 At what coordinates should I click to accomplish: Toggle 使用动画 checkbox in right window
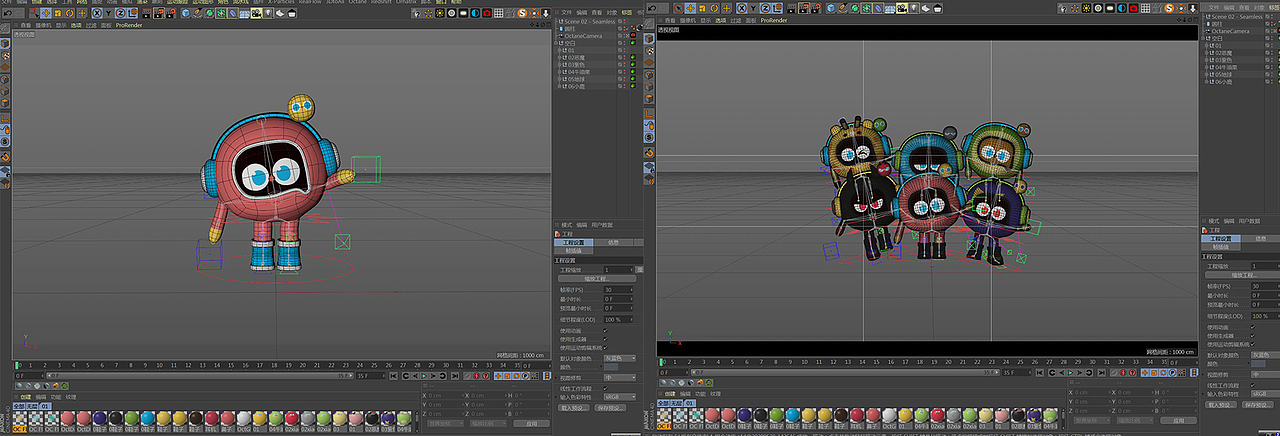coord(1252,327)
